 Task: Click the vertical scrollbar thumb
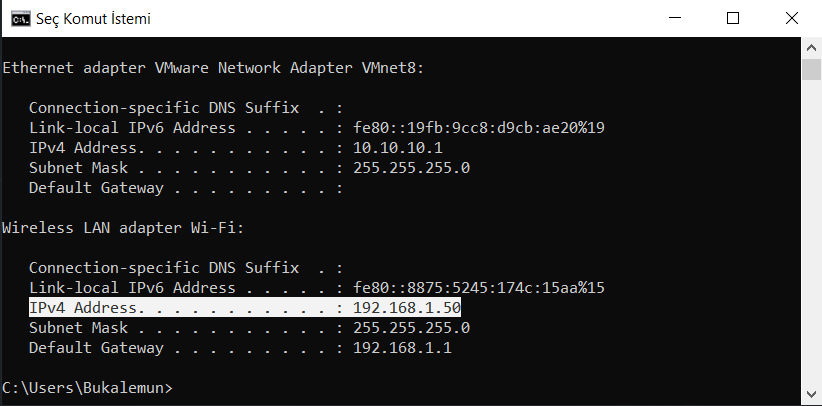tap(811, 70)
